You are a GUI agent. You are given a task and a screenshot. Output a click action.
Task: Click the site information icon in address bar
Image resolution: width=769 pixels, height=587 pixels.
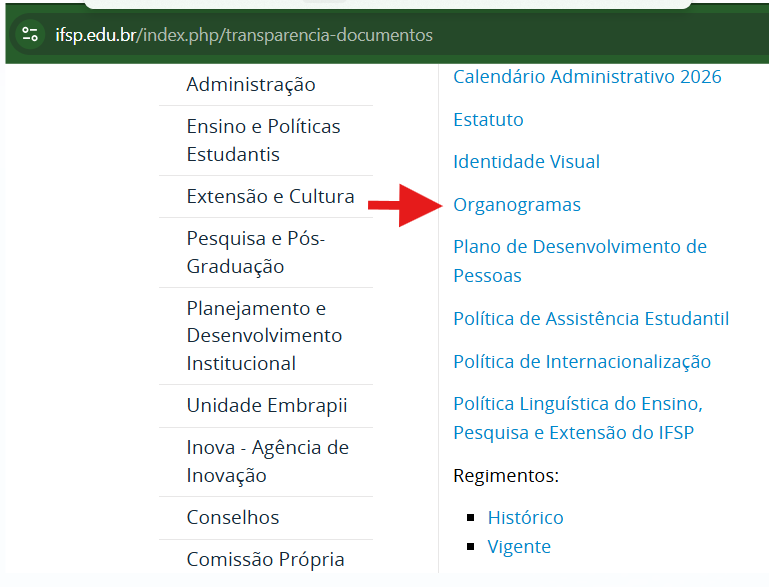coord(30,35)
